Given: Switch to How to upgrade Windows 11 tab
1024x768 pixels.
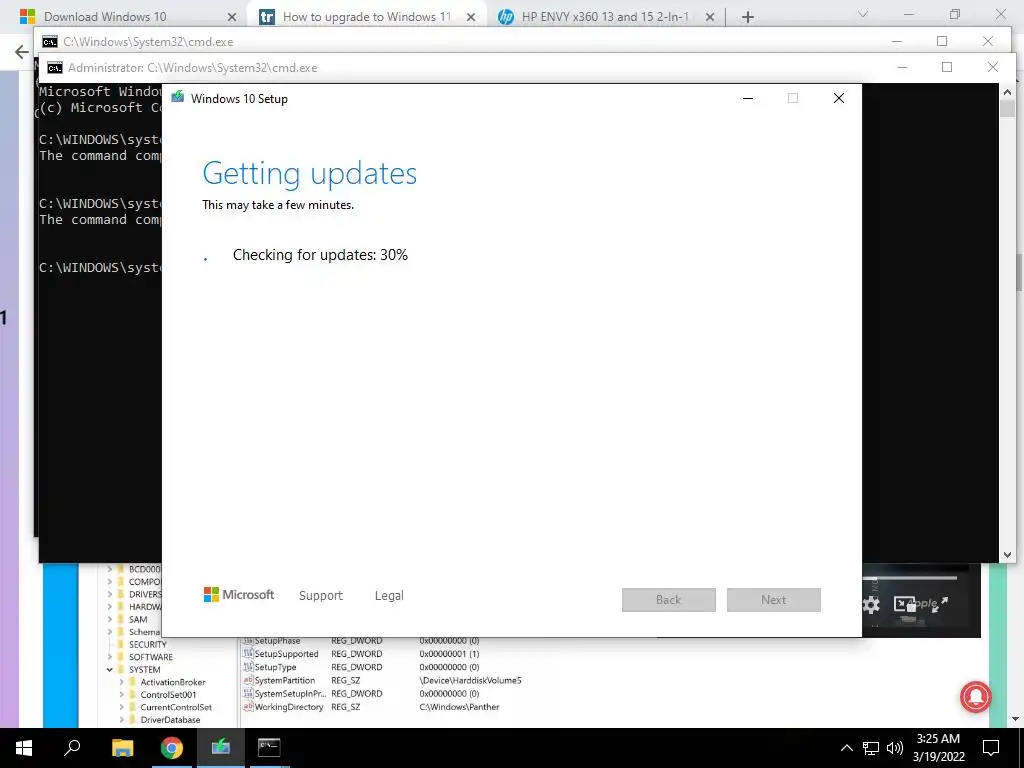Looking at the screenshot, I should click(x=366, y=16).
